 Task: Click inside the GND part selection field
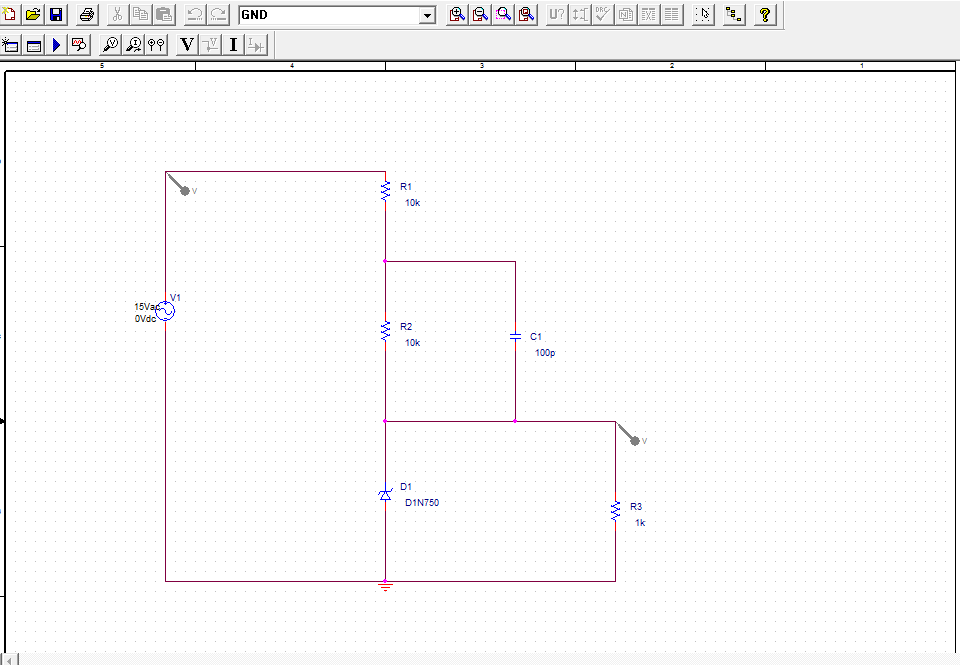pos(329,15)
